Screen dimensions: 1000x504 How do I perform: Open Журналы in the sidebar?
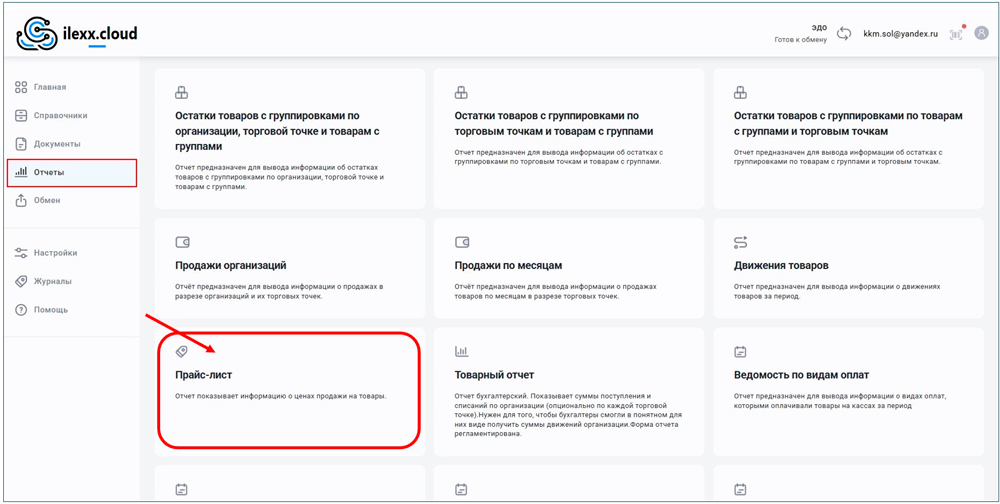pyautogui.click(x=52, y=281)
